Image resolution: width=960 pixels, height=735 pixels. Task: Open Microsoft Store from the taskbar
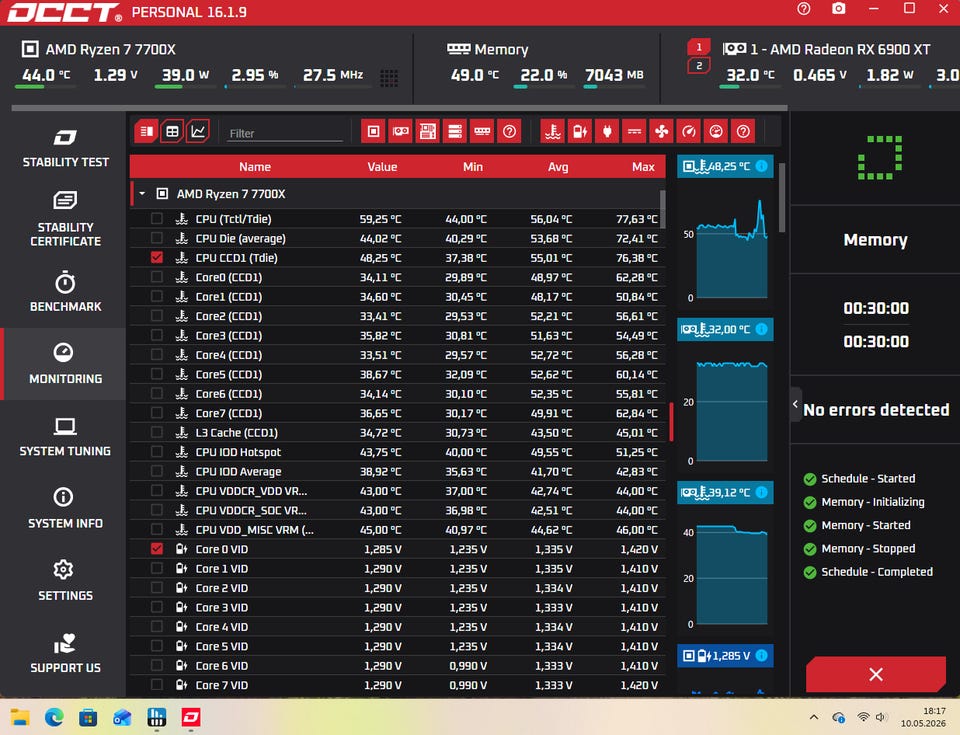[x=88, y=717]
